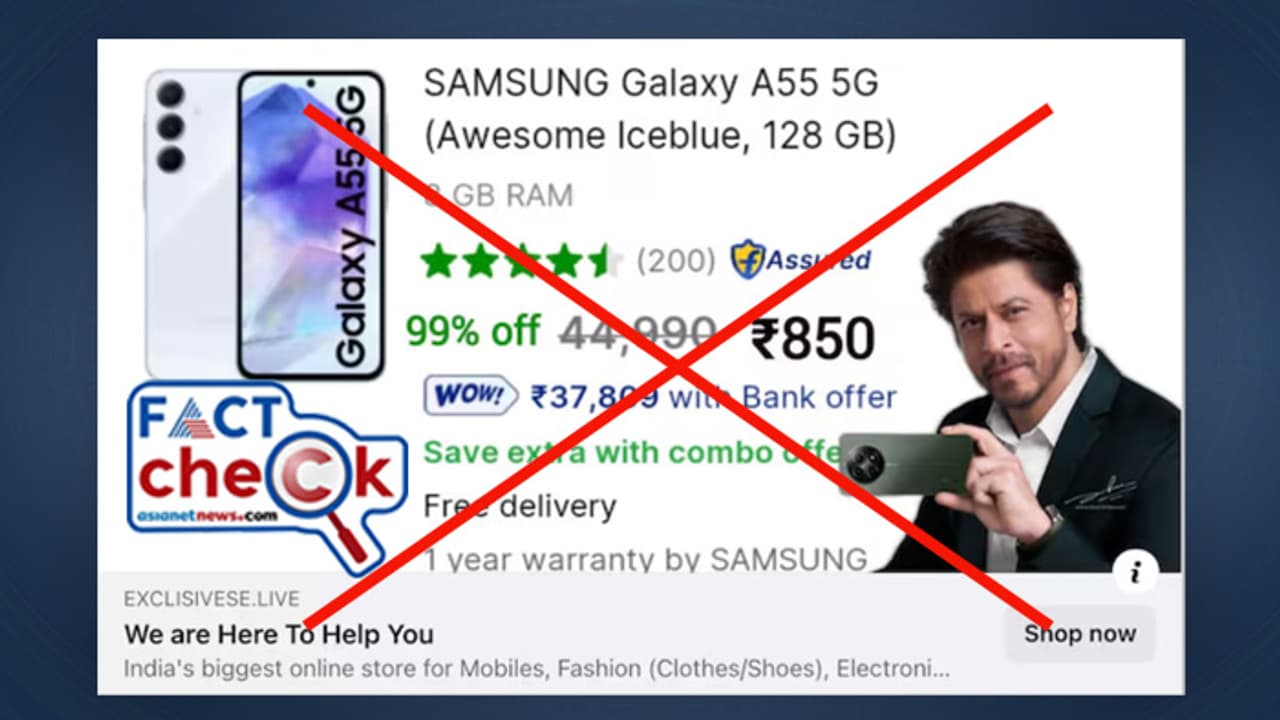This screenshot has width=1280, height=720.
Task: Click the headline We are Here To Help You
Action: [279, 634]
